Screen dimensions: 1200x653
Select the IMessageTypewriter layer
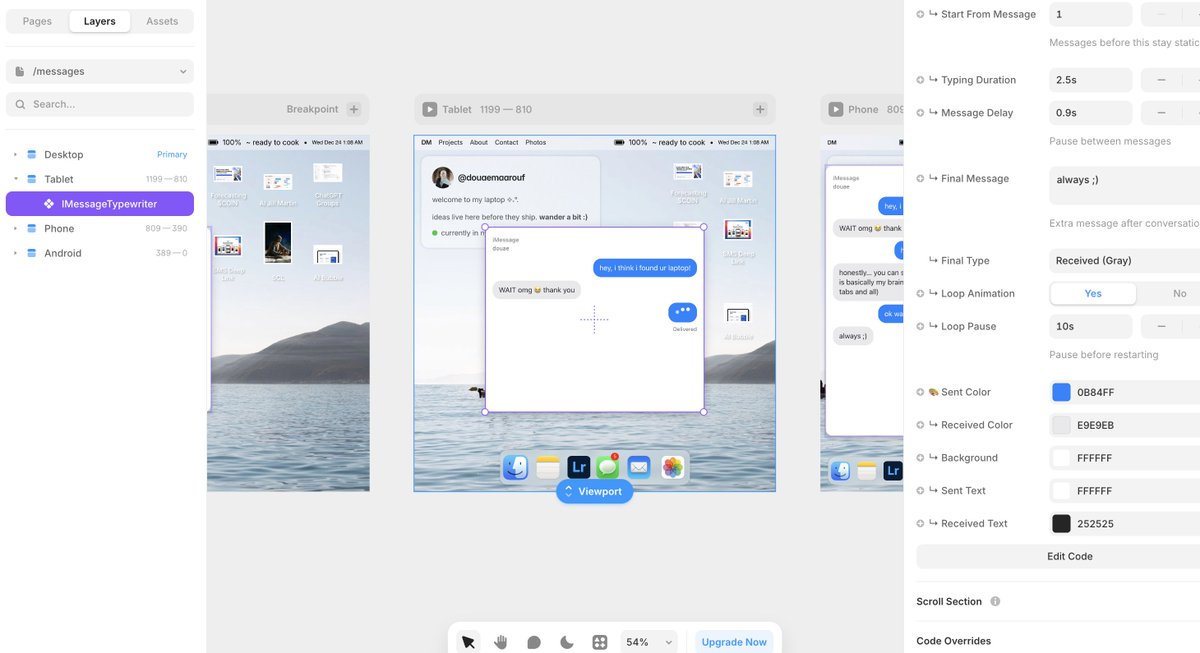pyautogui.click(x=100, y=204)
